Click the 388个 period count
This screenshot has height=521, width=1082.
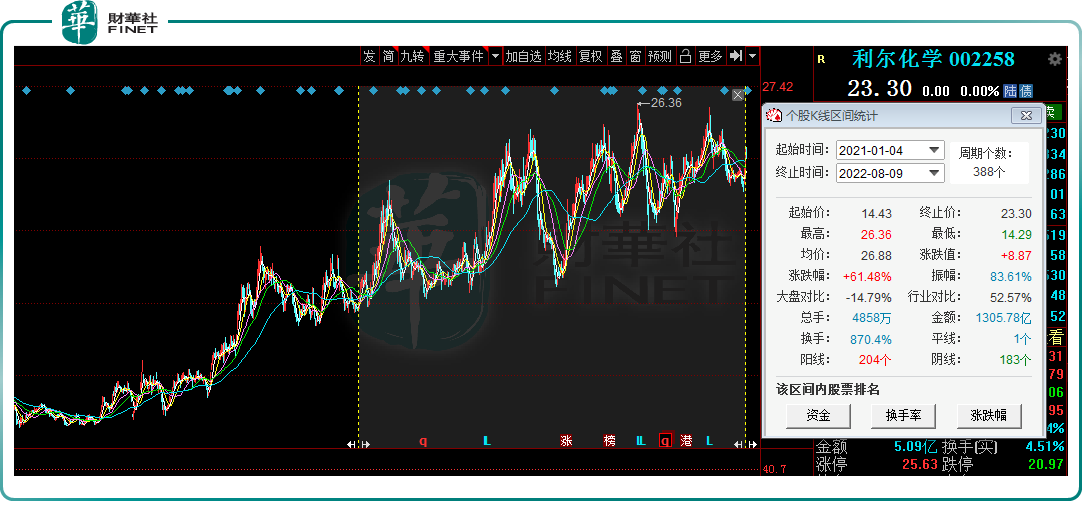click(989, 173)
